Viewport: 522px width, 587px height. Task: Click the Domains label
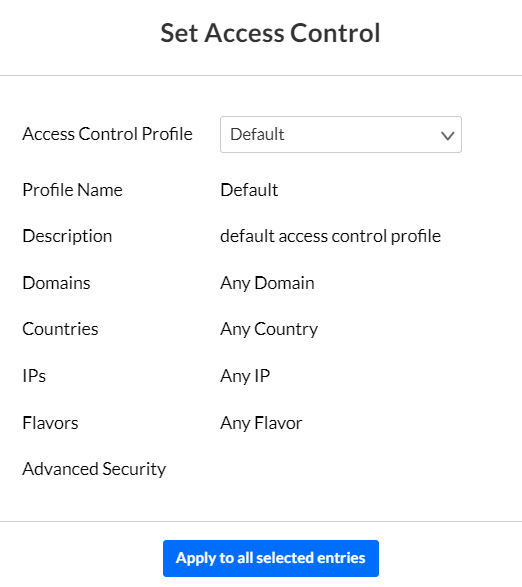point(56,283)
